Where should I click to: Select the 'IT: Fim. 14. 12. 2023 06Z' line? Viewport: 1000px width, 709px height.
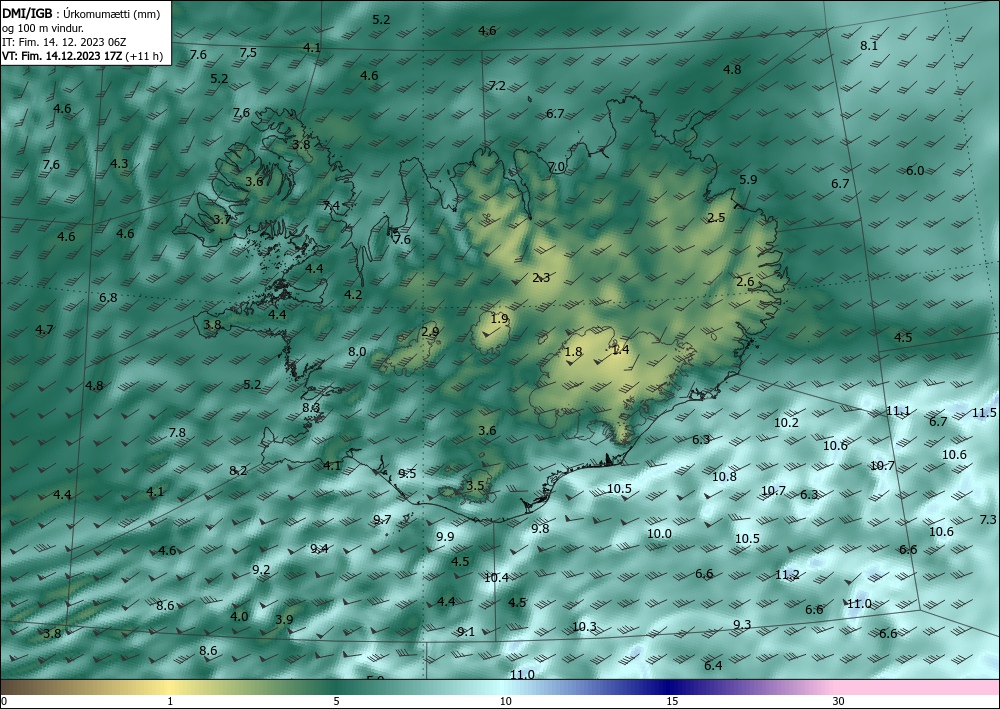64,42
